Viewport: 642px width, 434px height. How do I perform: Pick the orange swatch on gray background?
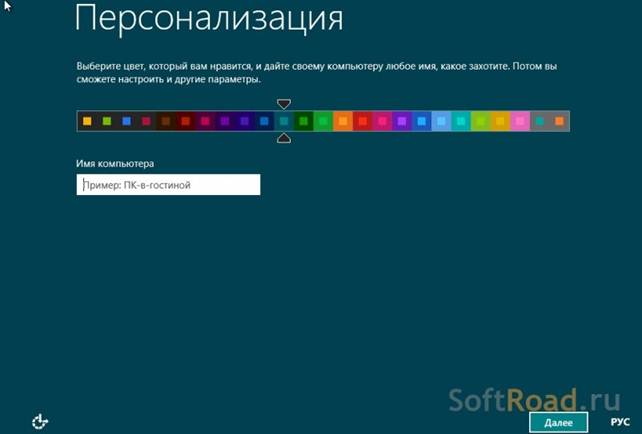coord(559,121)
